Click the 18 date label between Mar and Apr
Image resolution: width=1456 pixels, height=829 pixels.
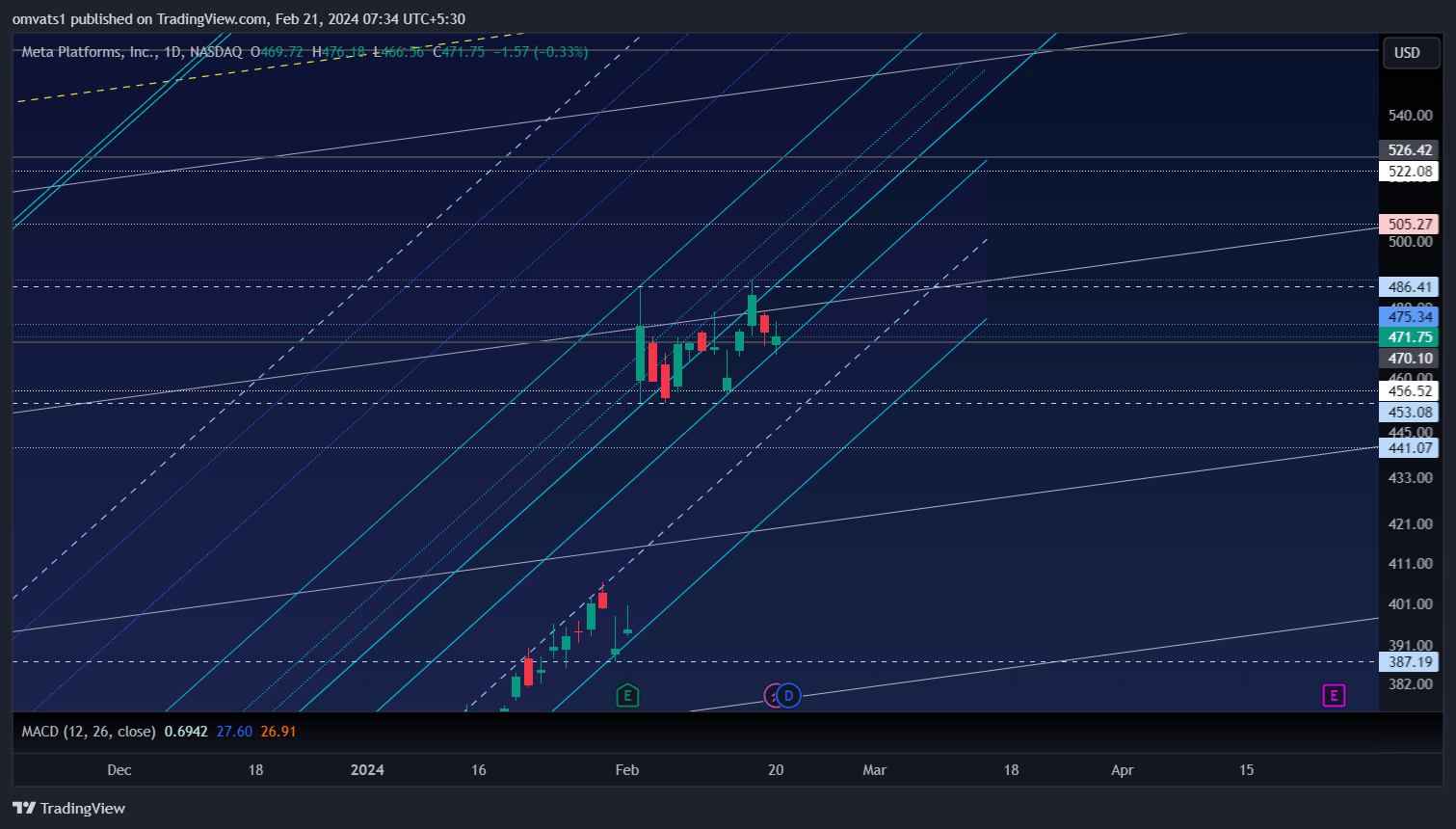pos(1011,770)
